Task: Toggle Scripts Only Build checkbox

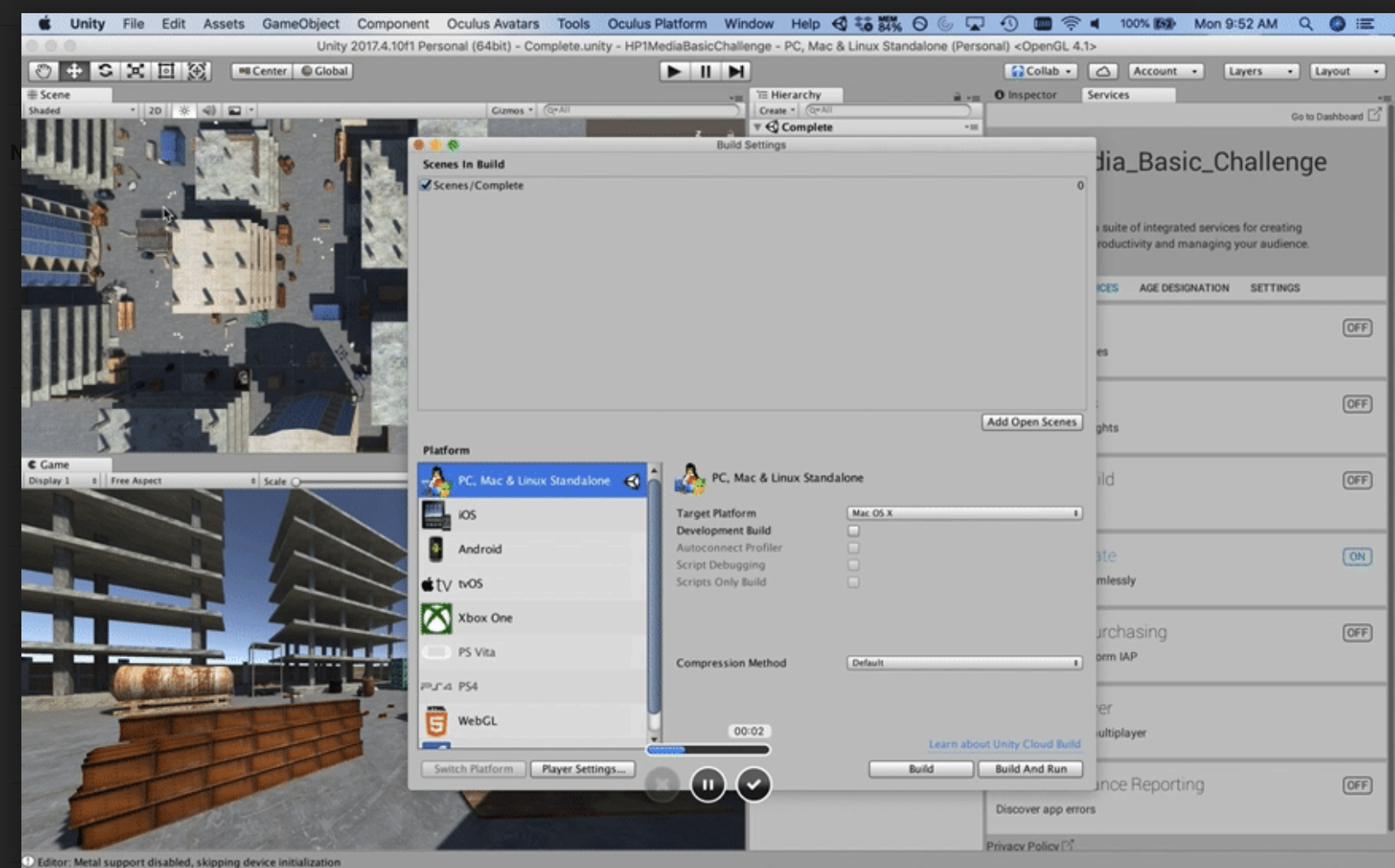Action: [853, 582]
